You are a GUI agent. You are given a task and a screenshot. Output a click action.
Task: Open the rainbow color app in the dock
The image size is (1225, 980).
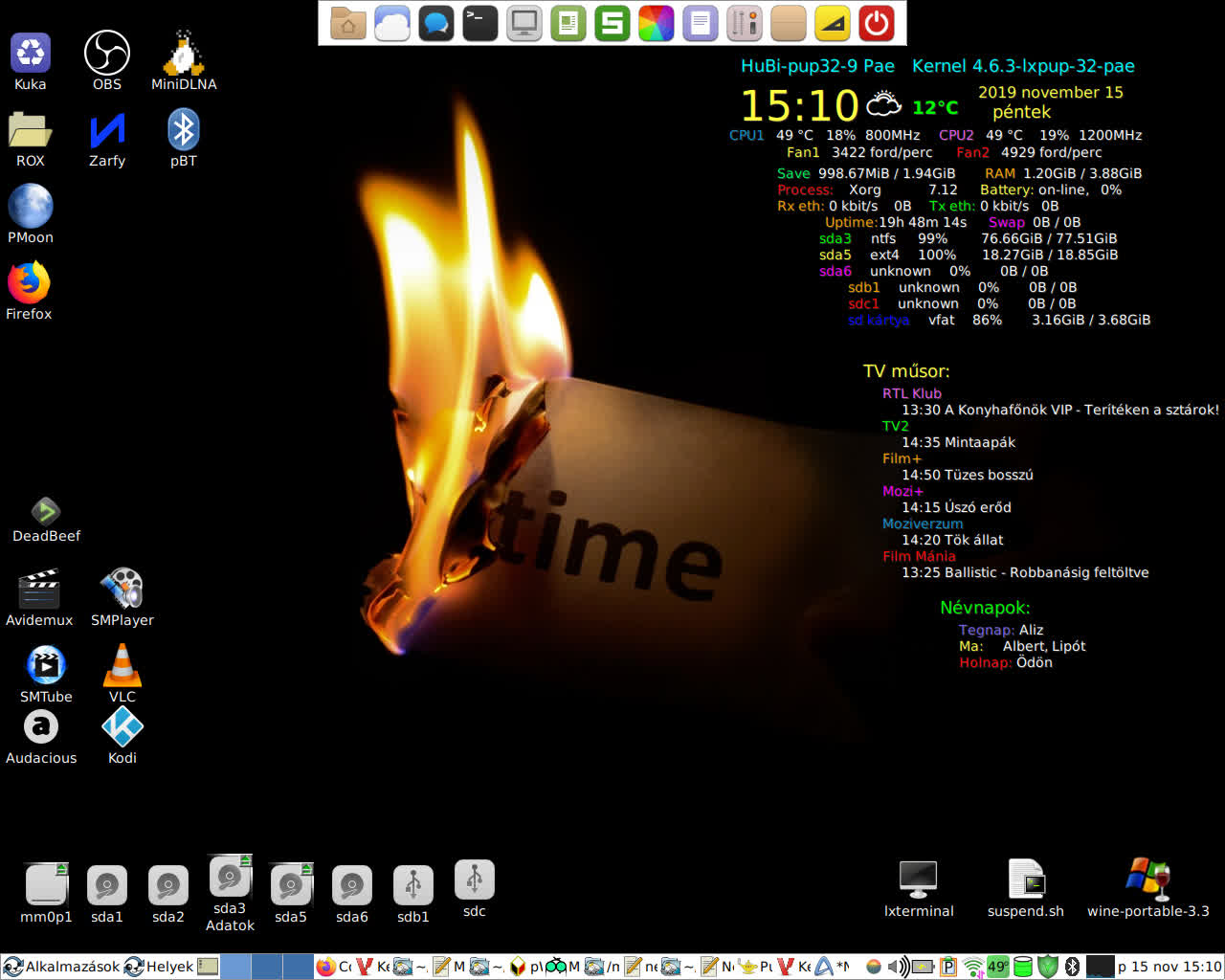(657, 23)
